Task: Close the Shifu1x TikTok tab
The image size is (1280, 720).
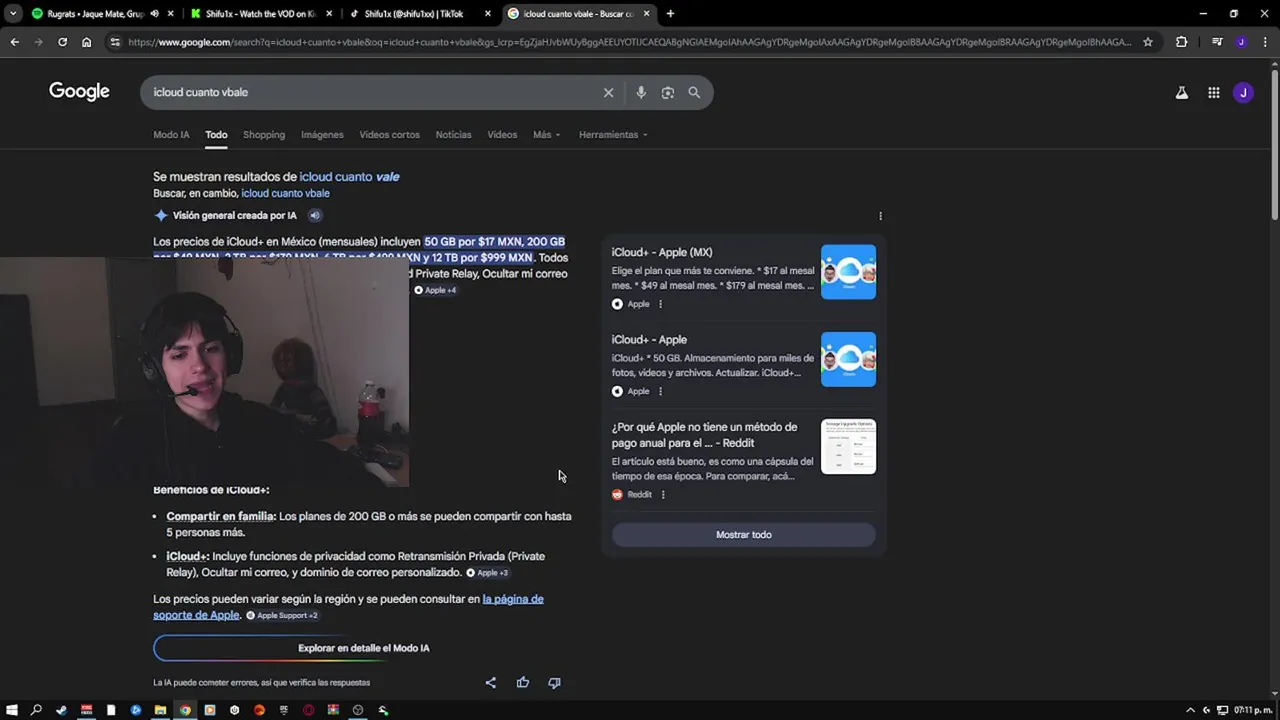Action: point(487,14)
